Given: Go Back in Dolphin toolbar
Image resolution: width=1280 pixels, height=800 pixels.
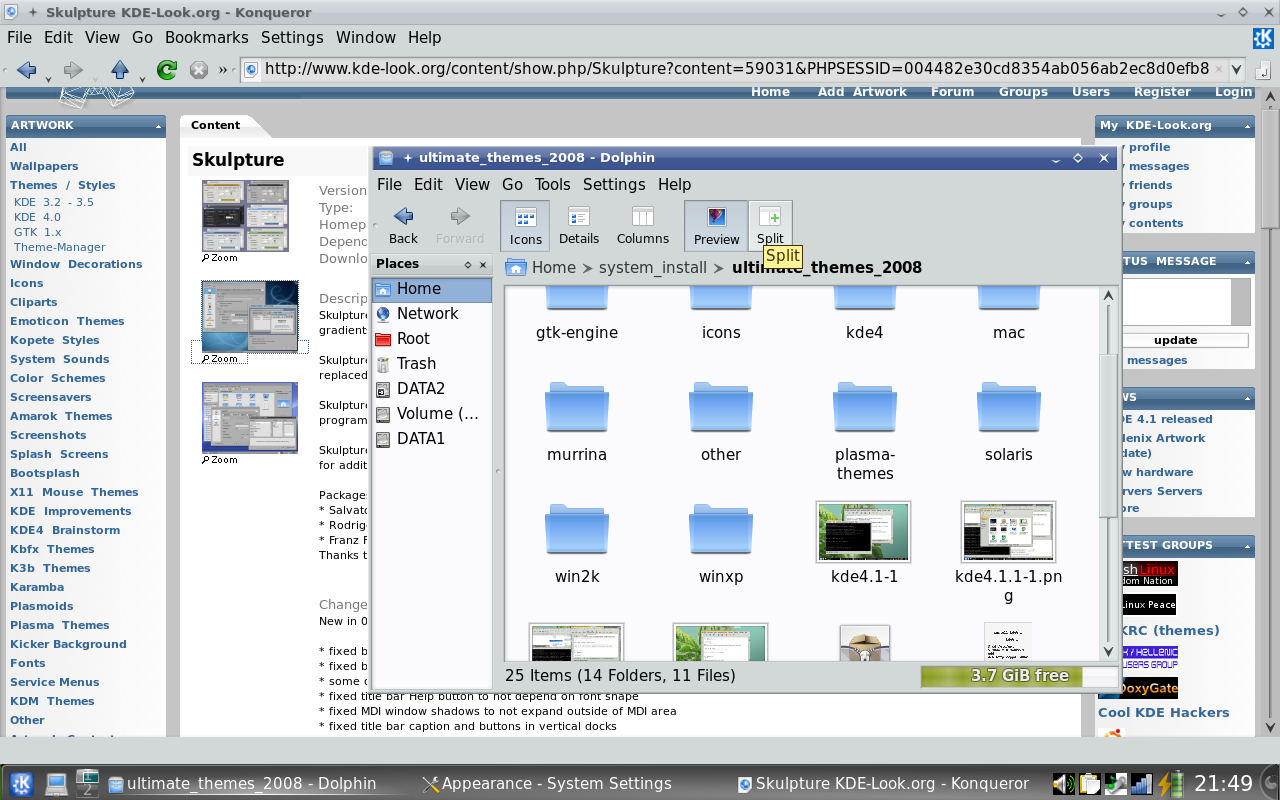Looking at the screenshot, I should pos(403,225).
